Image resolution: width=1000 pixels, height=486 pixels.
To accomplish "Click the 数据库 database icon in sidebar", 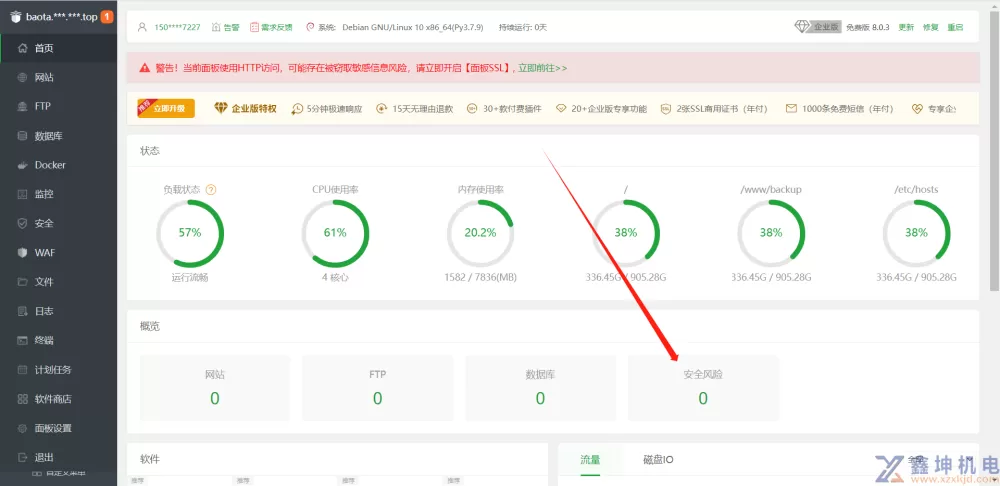I will click(22, 136).
